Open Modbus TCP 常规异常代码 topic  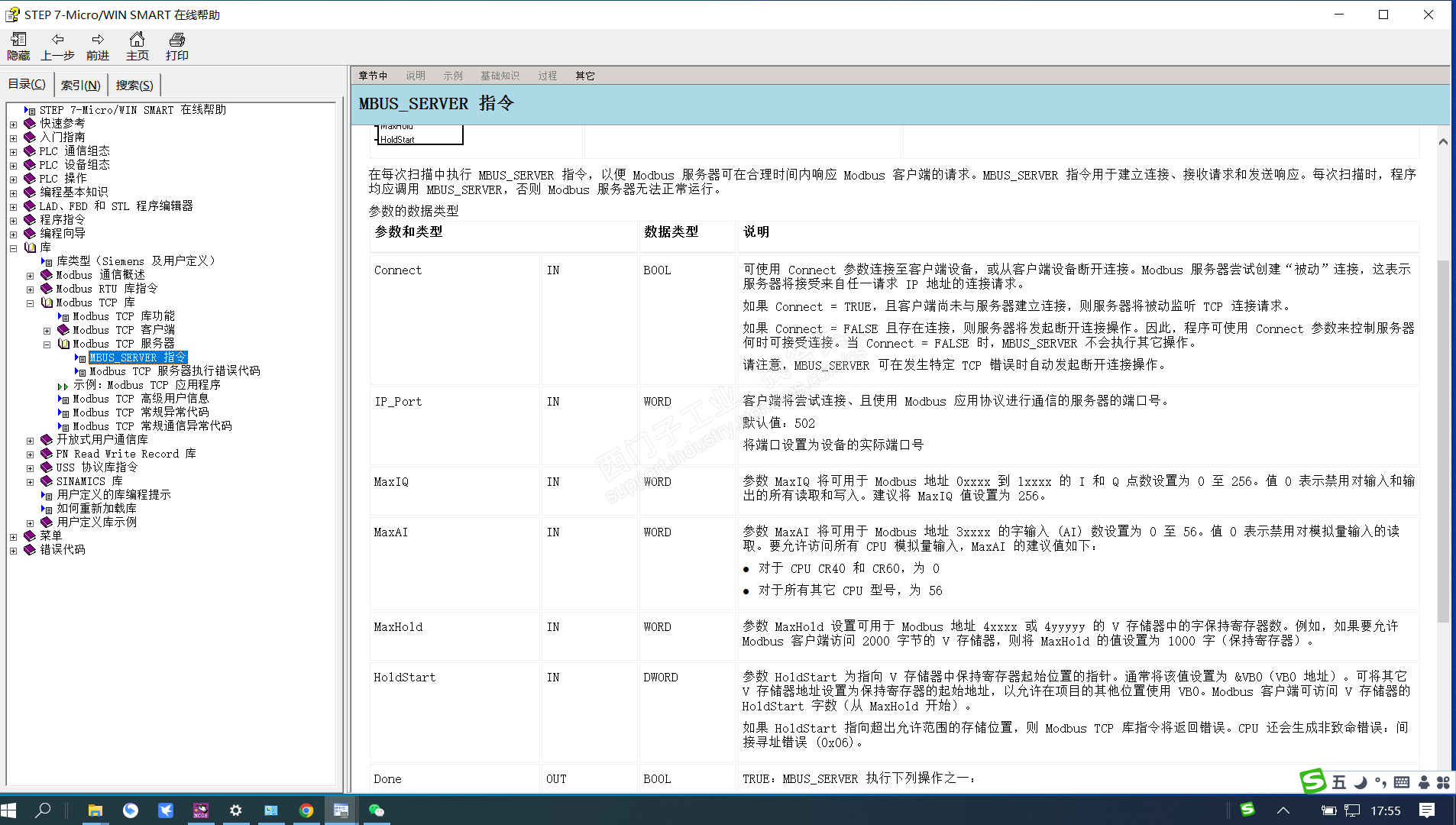point(141,412)
